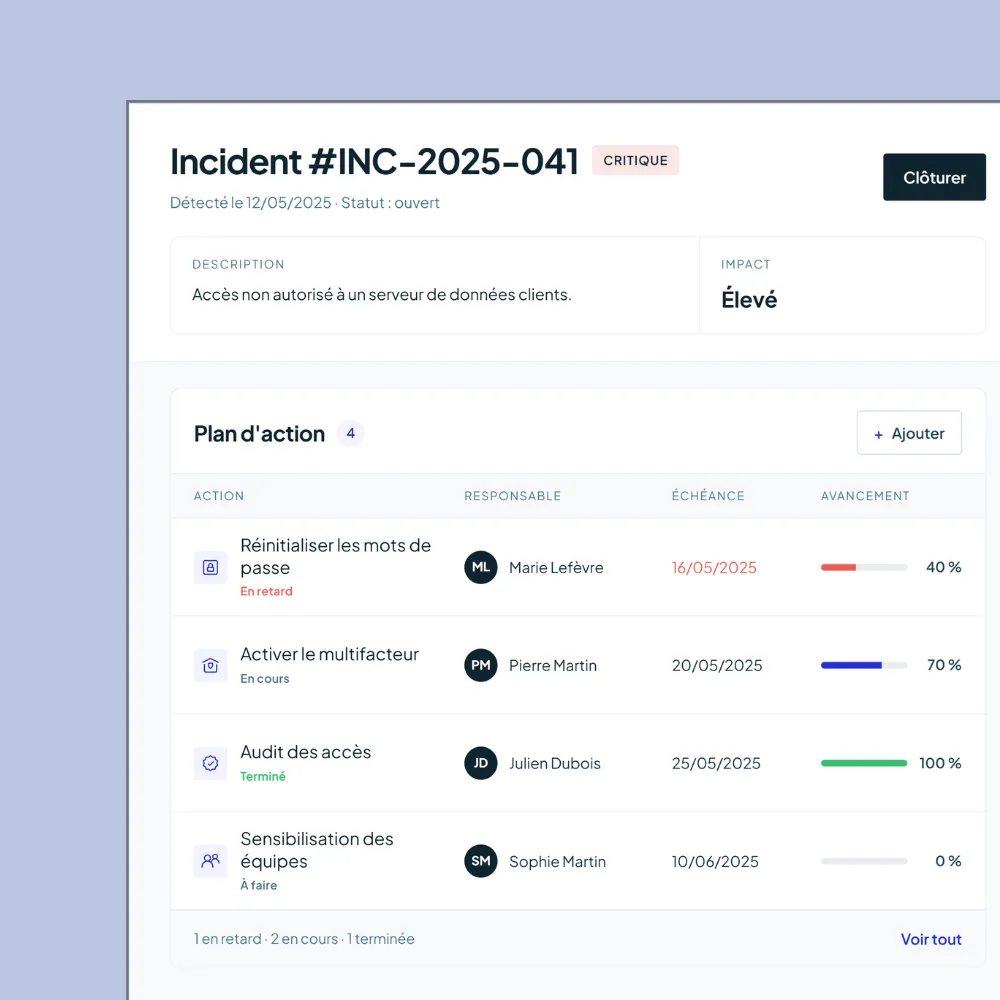Click the Détecté le 12/05/2025 status line
Viewport: 1000px width, 1000px height.
coord(305,203)
